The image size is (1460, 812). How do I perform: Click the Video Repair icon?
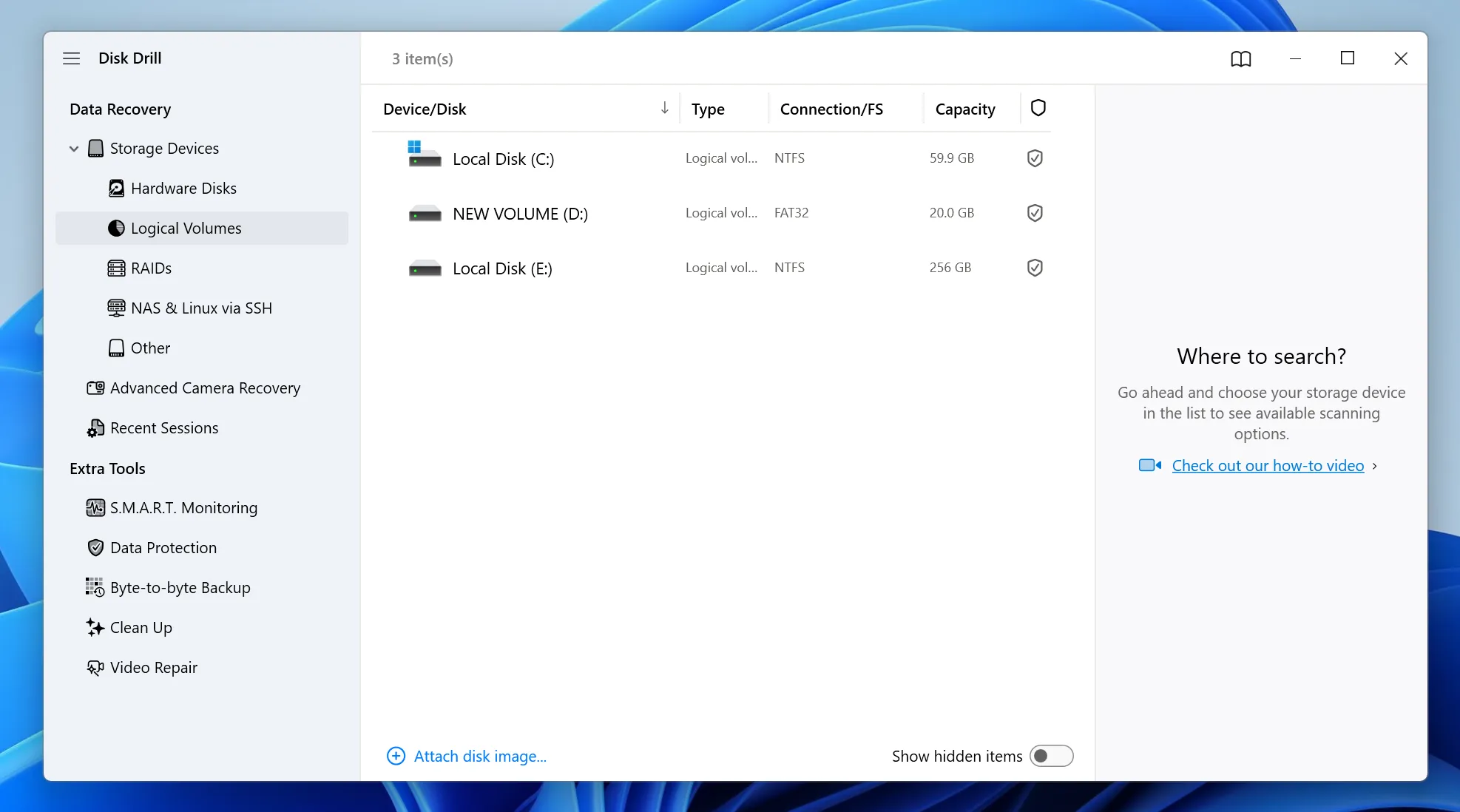tap(95, 668)
